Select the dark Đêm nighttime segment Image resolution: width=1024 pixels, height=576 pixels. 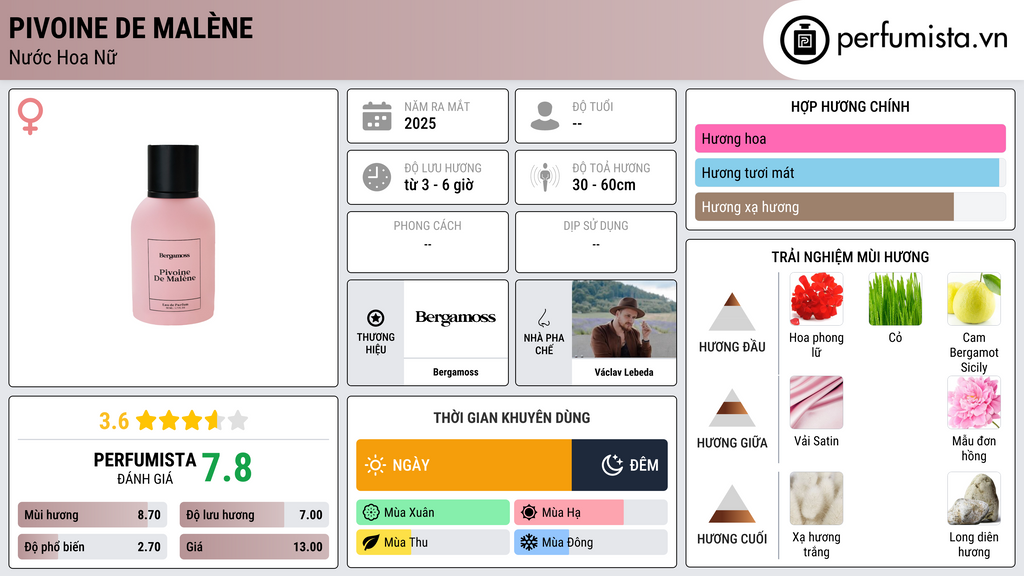pos(620,465)
